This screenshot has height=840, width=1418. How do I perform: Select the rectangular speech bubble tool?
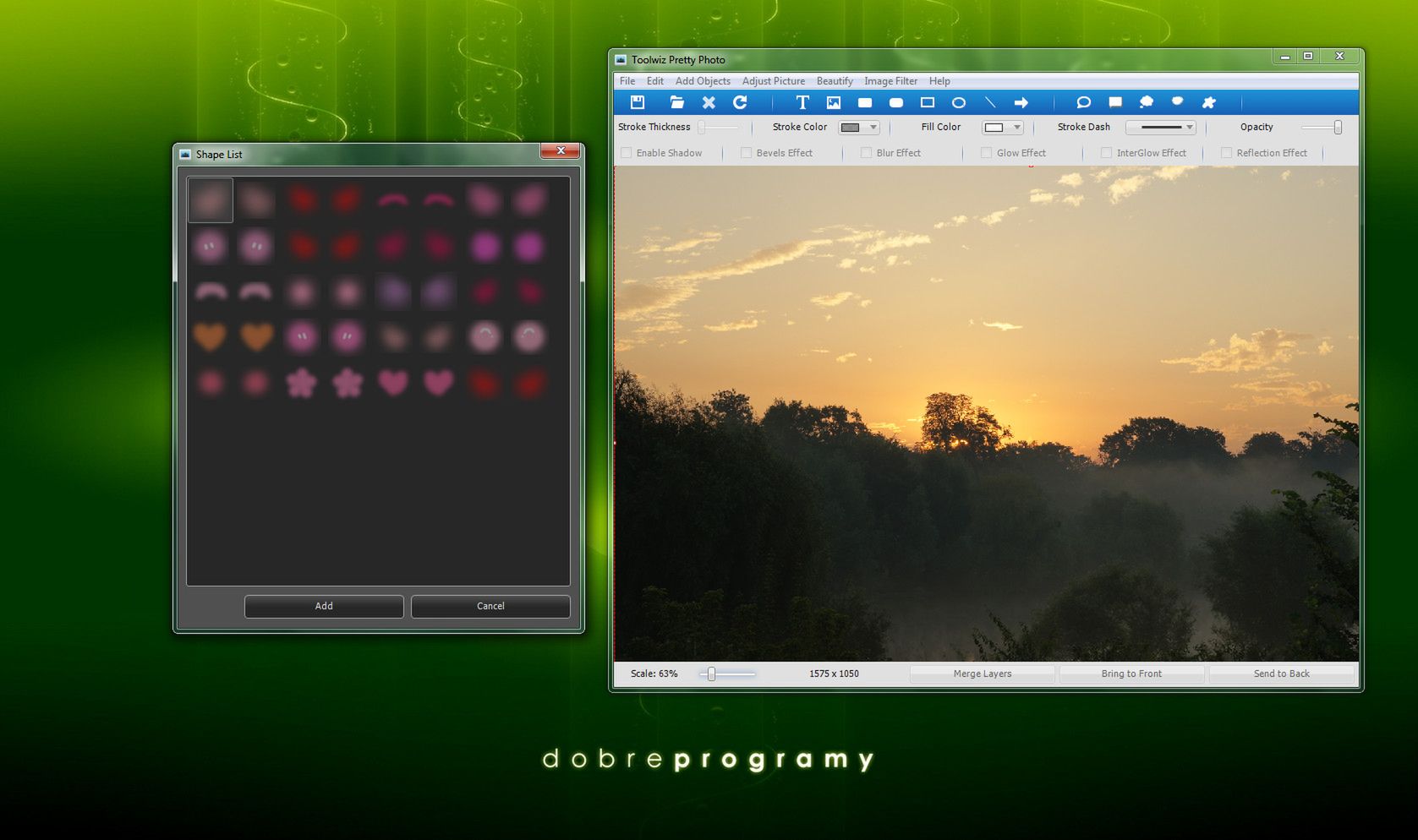pyautogui.click(x=1115, y=102)
